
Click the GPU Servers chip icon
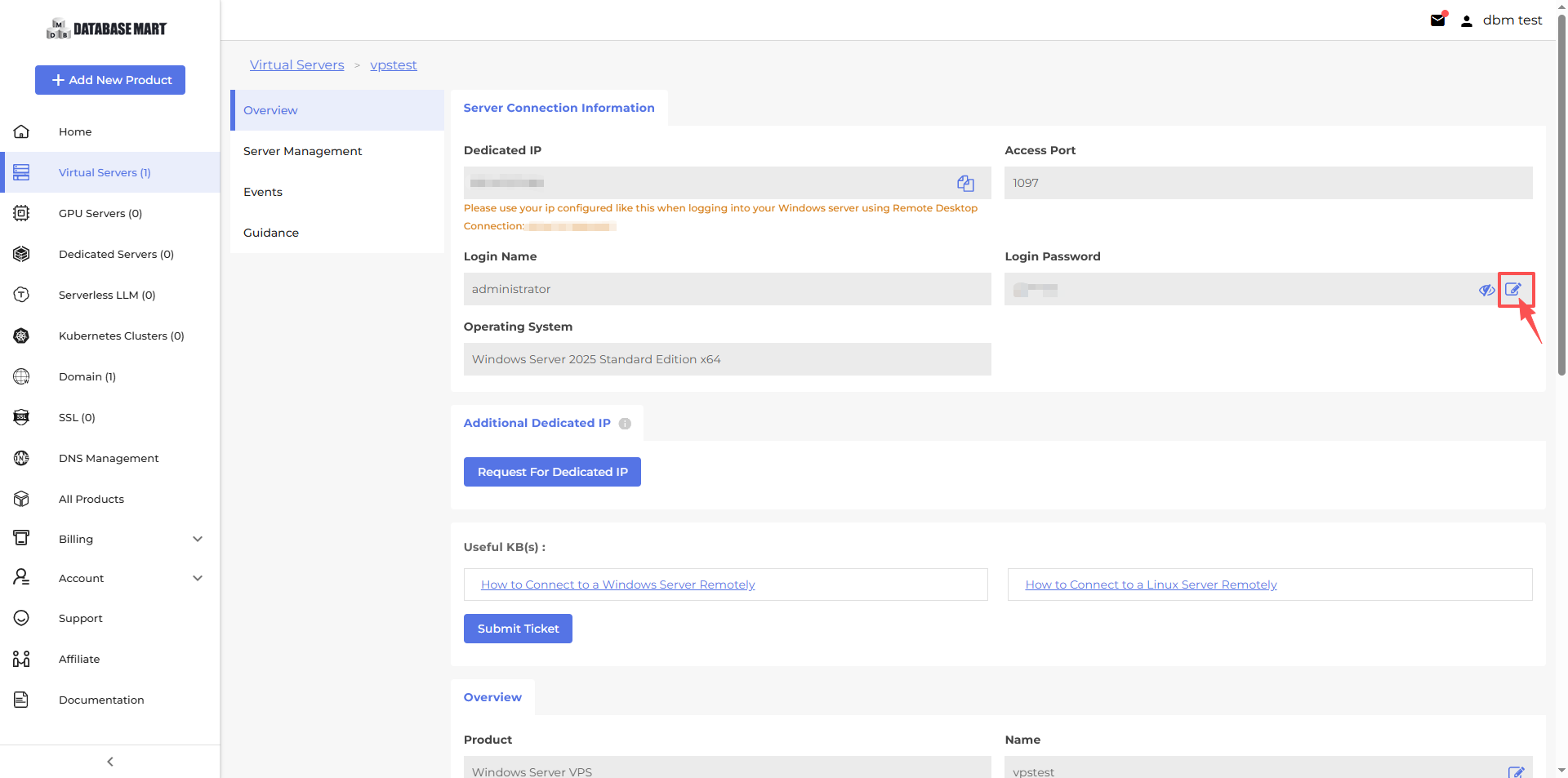21,213
